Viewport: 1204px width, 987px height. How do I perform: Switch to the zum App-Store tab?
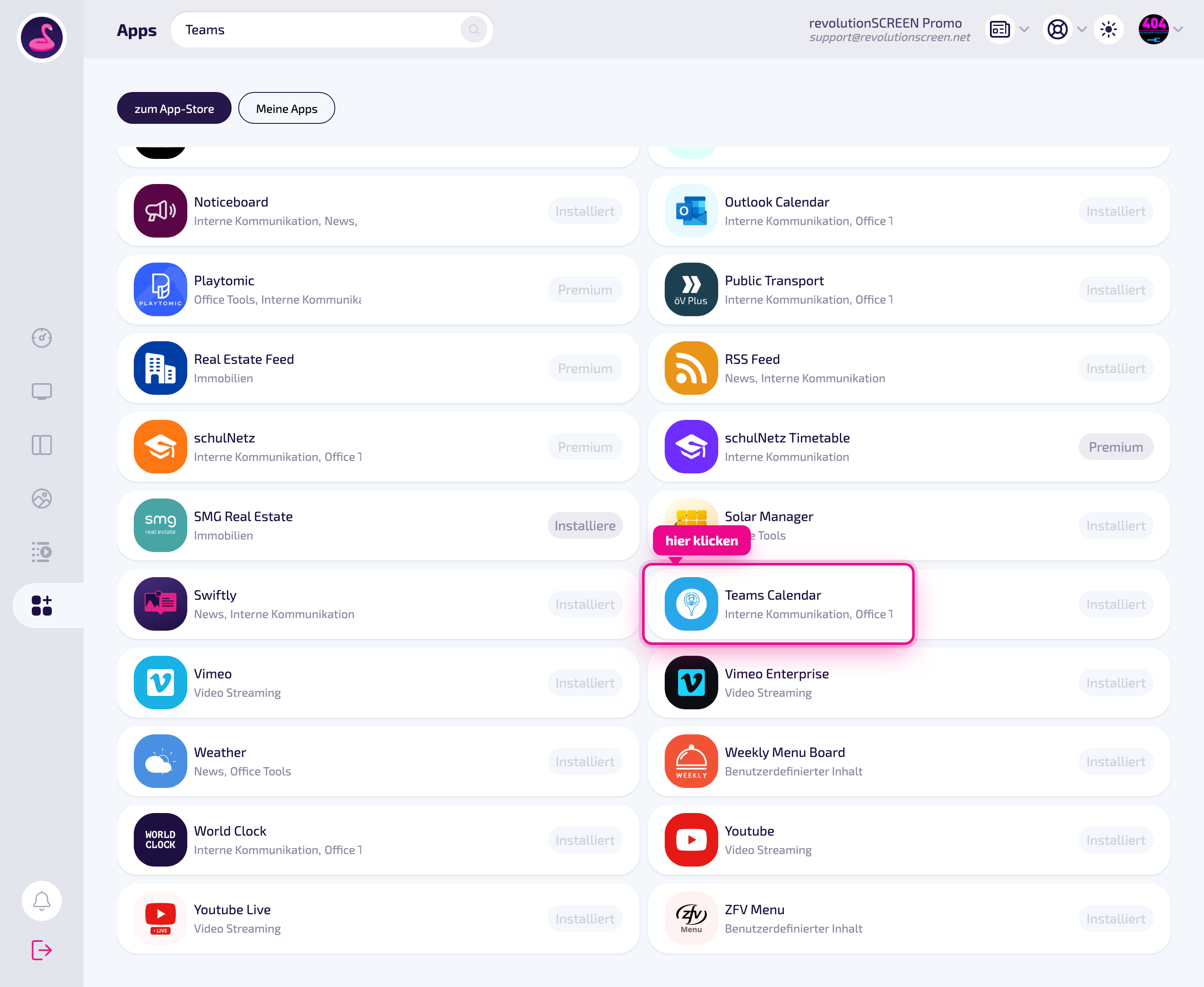click(x=174, y=108)
